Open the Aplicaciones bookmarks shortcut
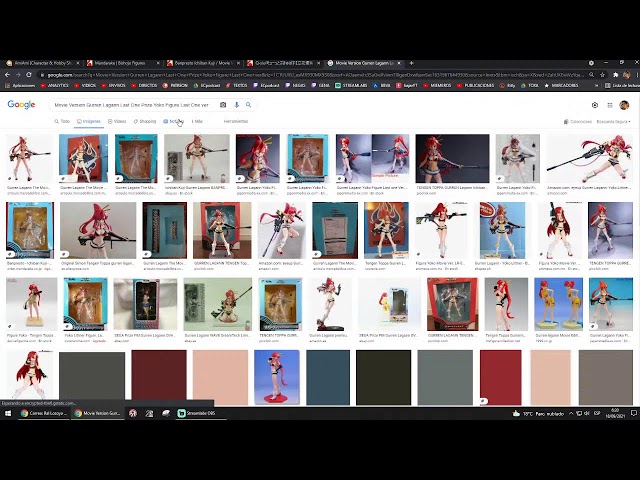This screenshot has width=640, height=480. tap(20, 86)
